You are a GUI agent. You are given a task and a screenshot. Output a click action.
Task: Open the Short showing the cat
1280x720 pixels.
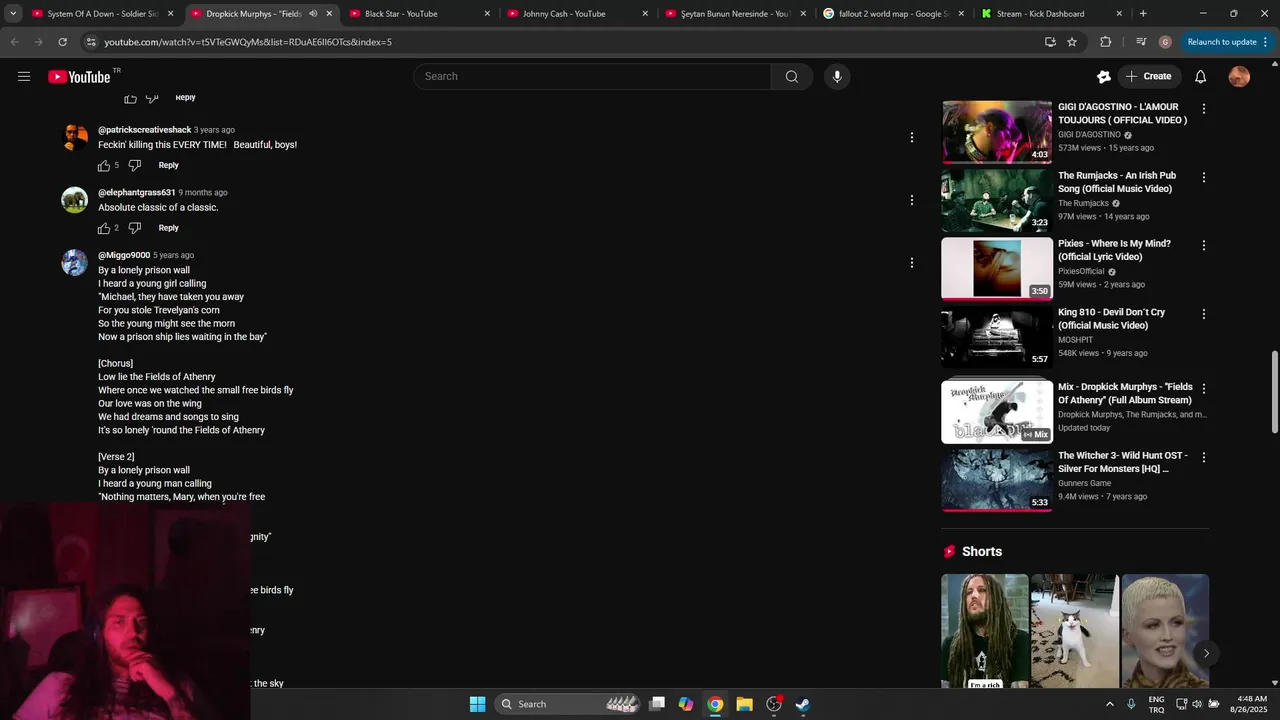[1075, 631]
